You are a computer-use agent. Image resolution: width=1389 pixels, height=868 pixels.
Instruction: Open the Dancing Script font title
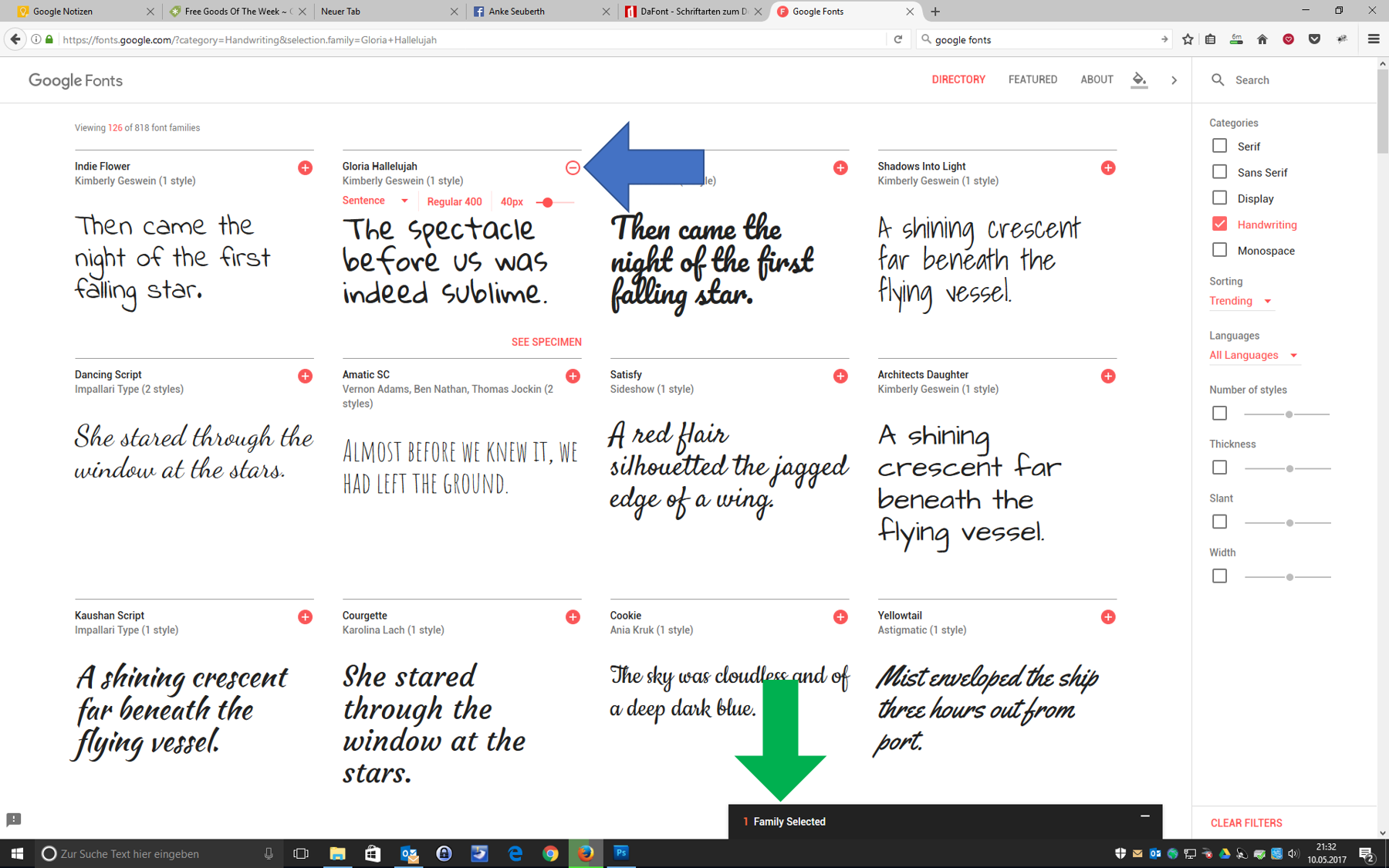[108, 375]
